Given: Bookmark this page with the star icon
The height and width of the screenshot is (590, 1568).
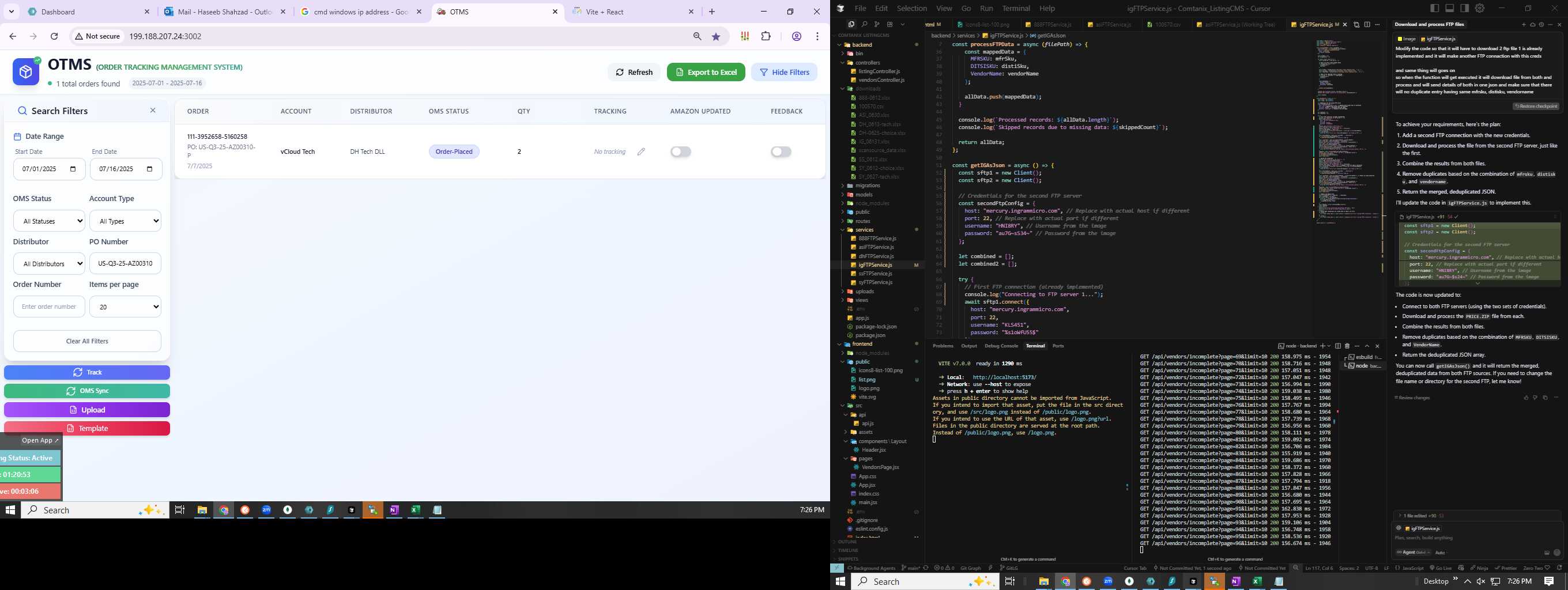Looking at the screenshot, I should (x=717, y=36).
